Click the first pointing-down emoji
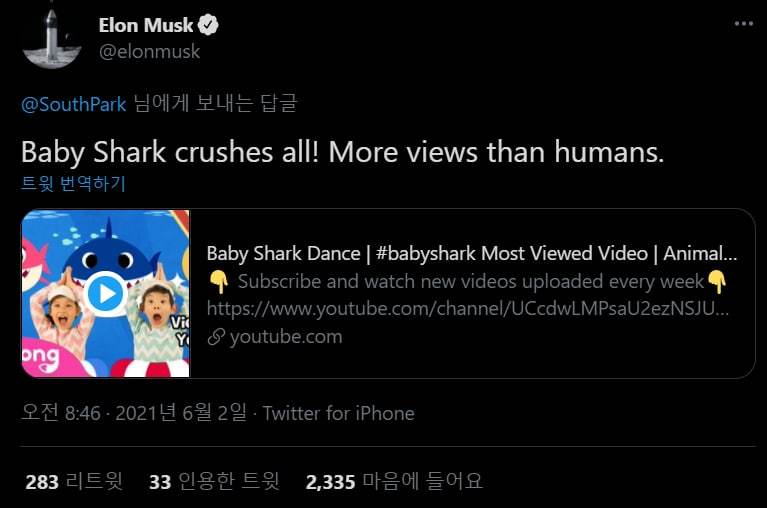Image resolution: width=767 pixels, height=508 pixels. click(217, 281)
